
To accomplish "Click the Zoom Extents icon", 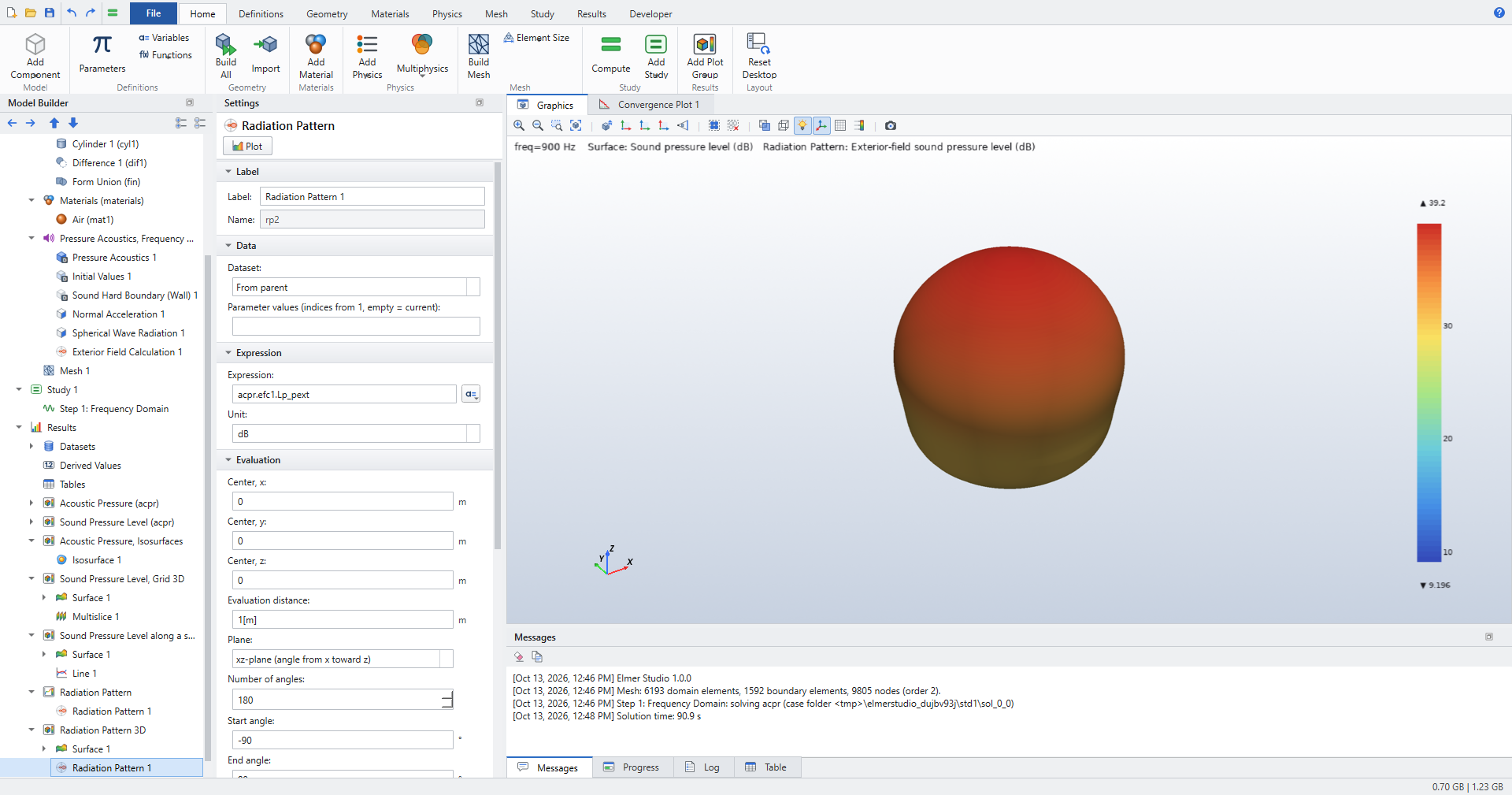I will click(576, 125).
